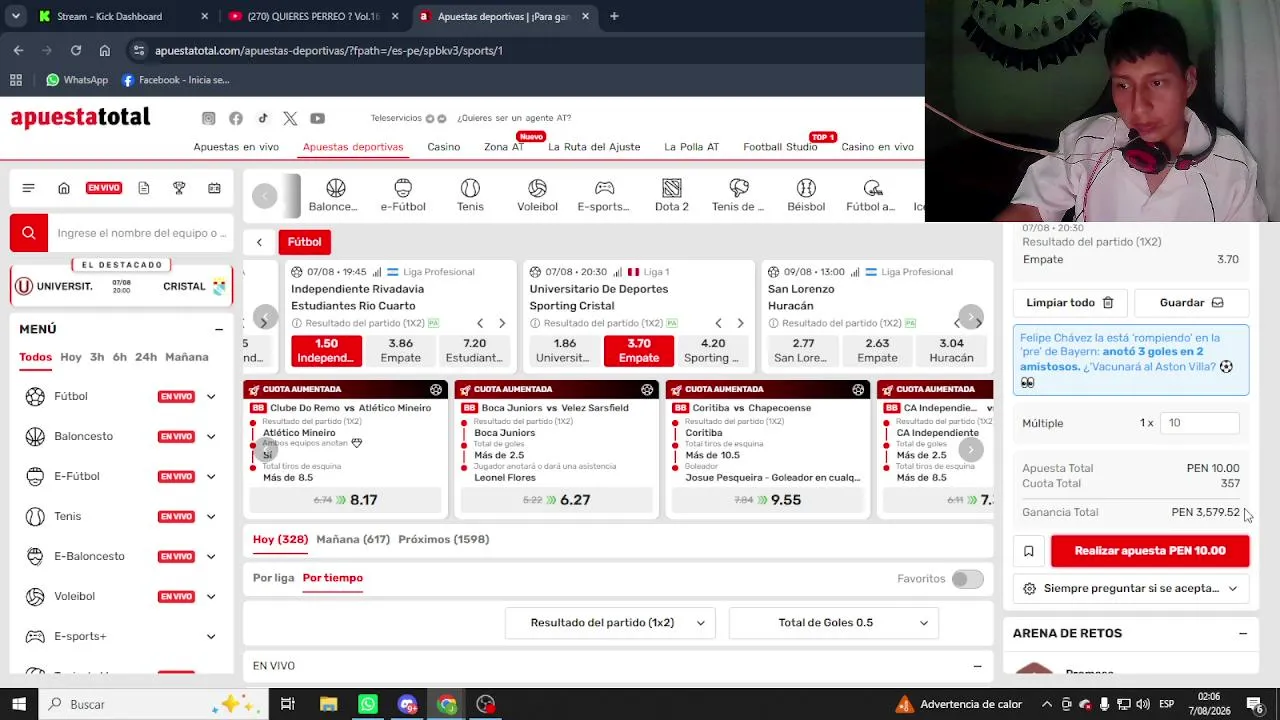Select the 2.77 San Lorenzo odds button

802,351
